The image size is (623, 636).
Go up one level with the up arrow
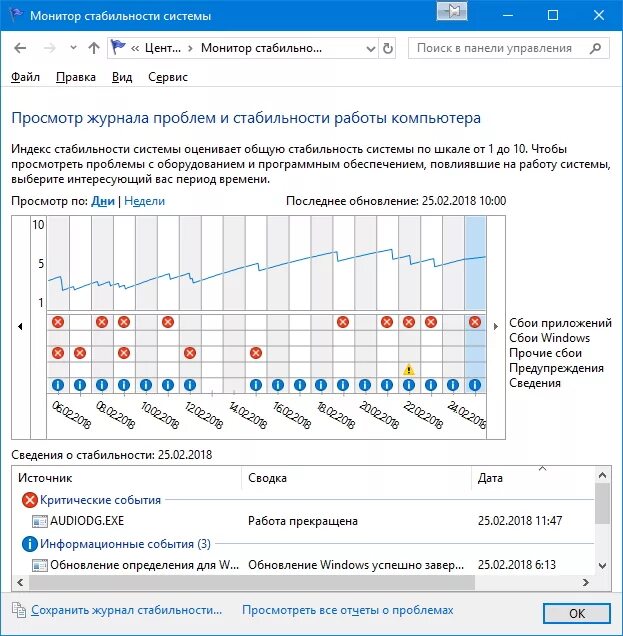click(x=94, y=48)
